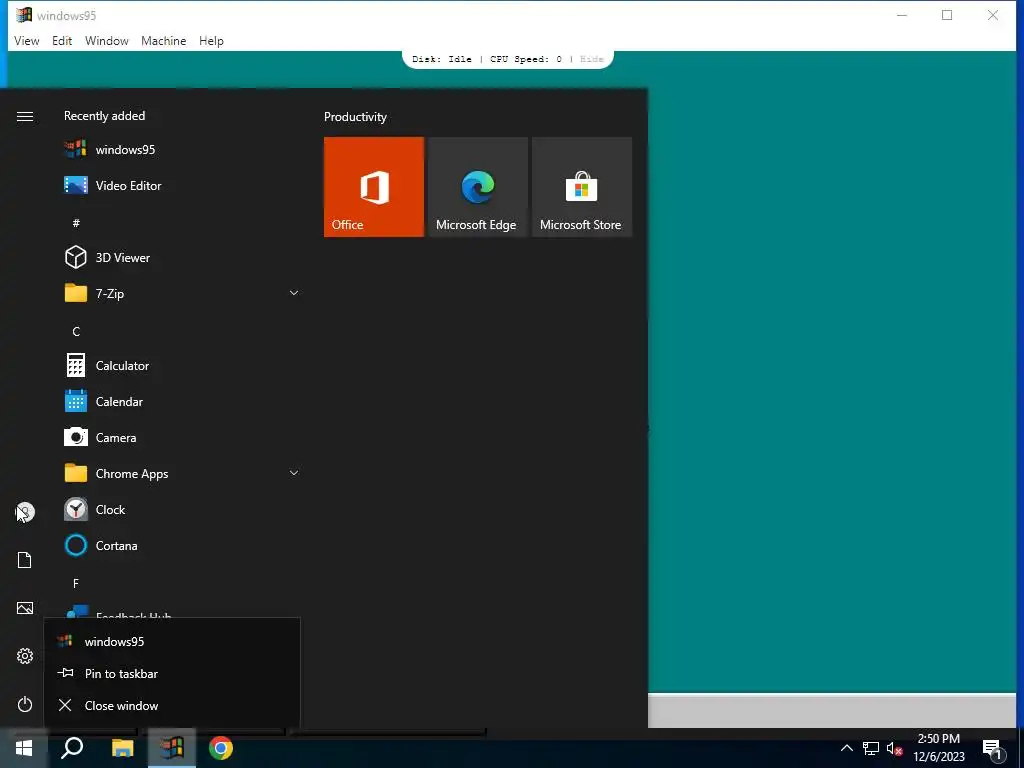Open the Microsoft Store tile
Screen dimensions: 1024x768
pyautogui.click(x=582, y=187)
